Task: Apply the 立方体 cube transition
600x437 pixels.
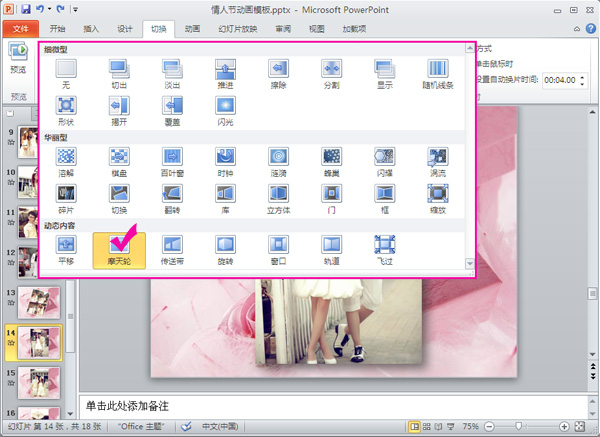Action: (x=278, y=199)
